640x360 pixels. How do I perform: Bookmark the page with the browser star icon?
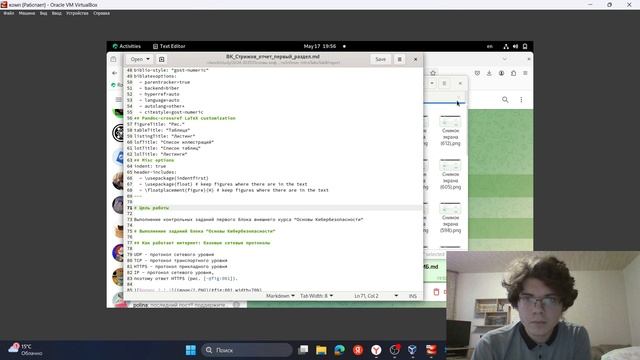[433, 73]
